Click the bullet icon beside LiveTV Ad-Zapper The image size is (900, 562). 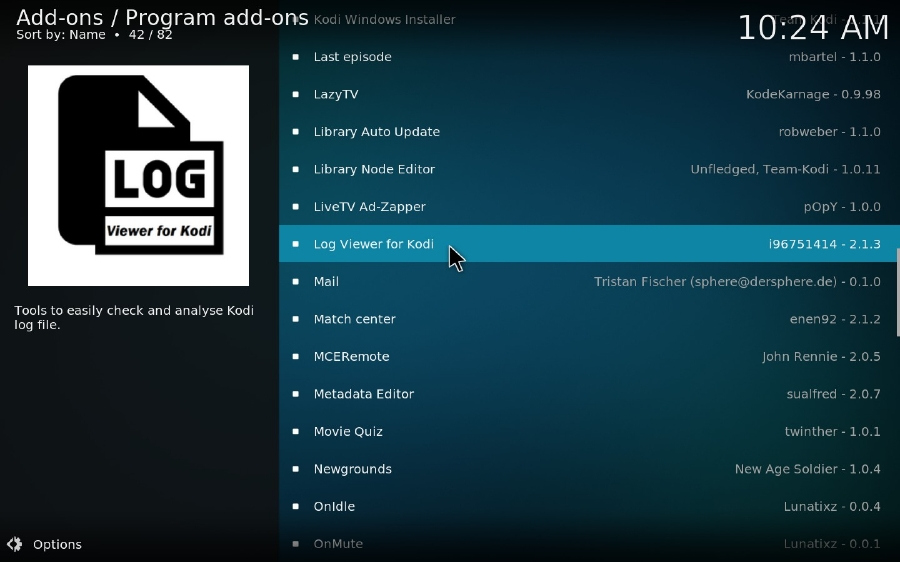click(x=296, y=206)
